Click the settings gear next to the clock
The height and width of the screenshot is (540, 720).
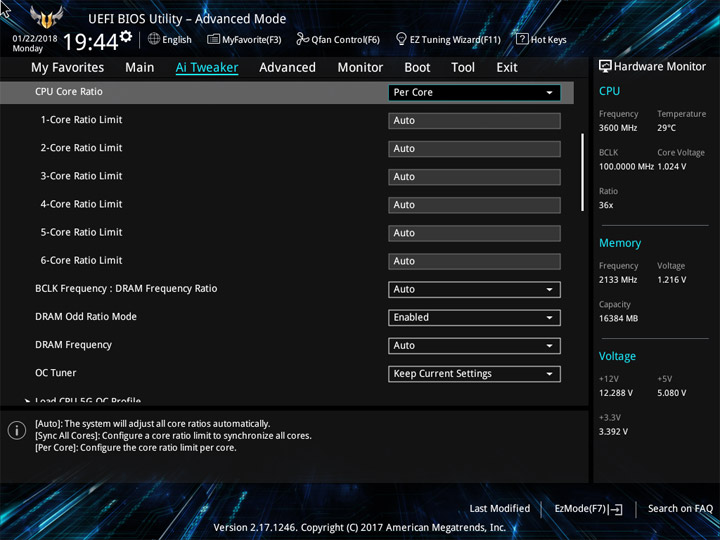pos(126,36)
